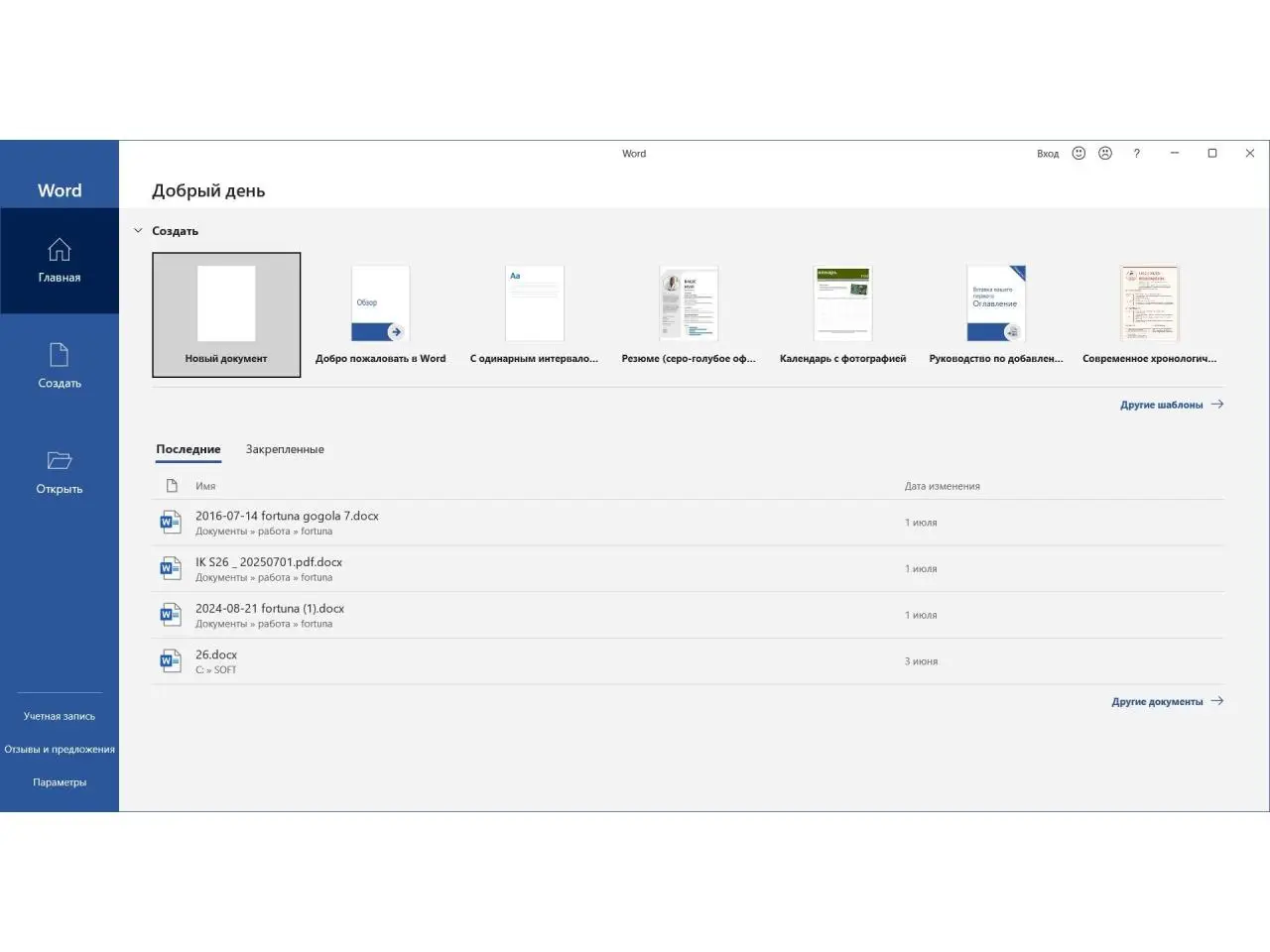Click Word icon of IK S26 _ 20250701.pdf.docx

pos(171,568)
